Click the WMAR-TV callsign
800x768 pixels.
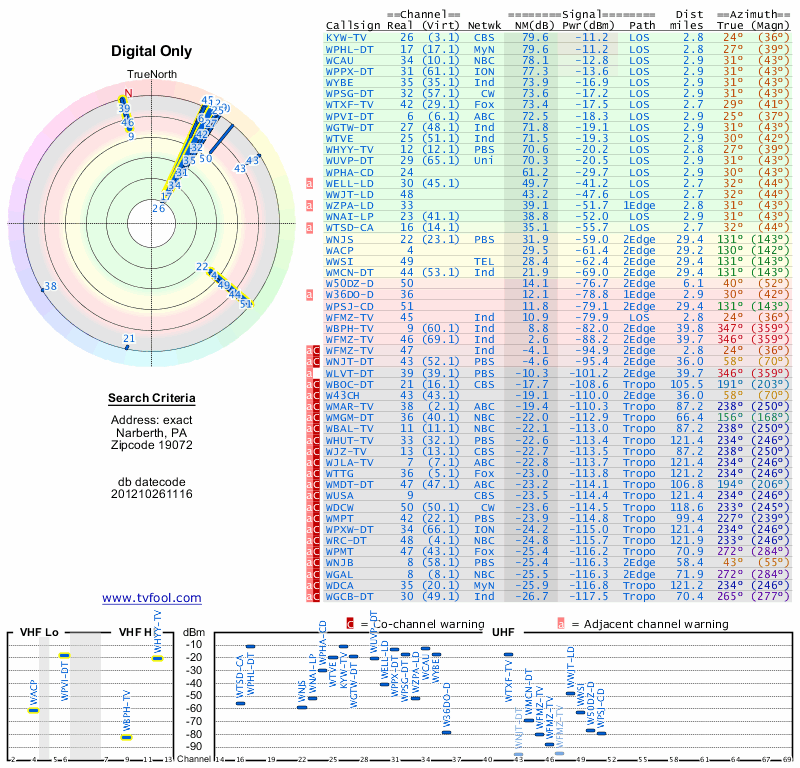349,407
